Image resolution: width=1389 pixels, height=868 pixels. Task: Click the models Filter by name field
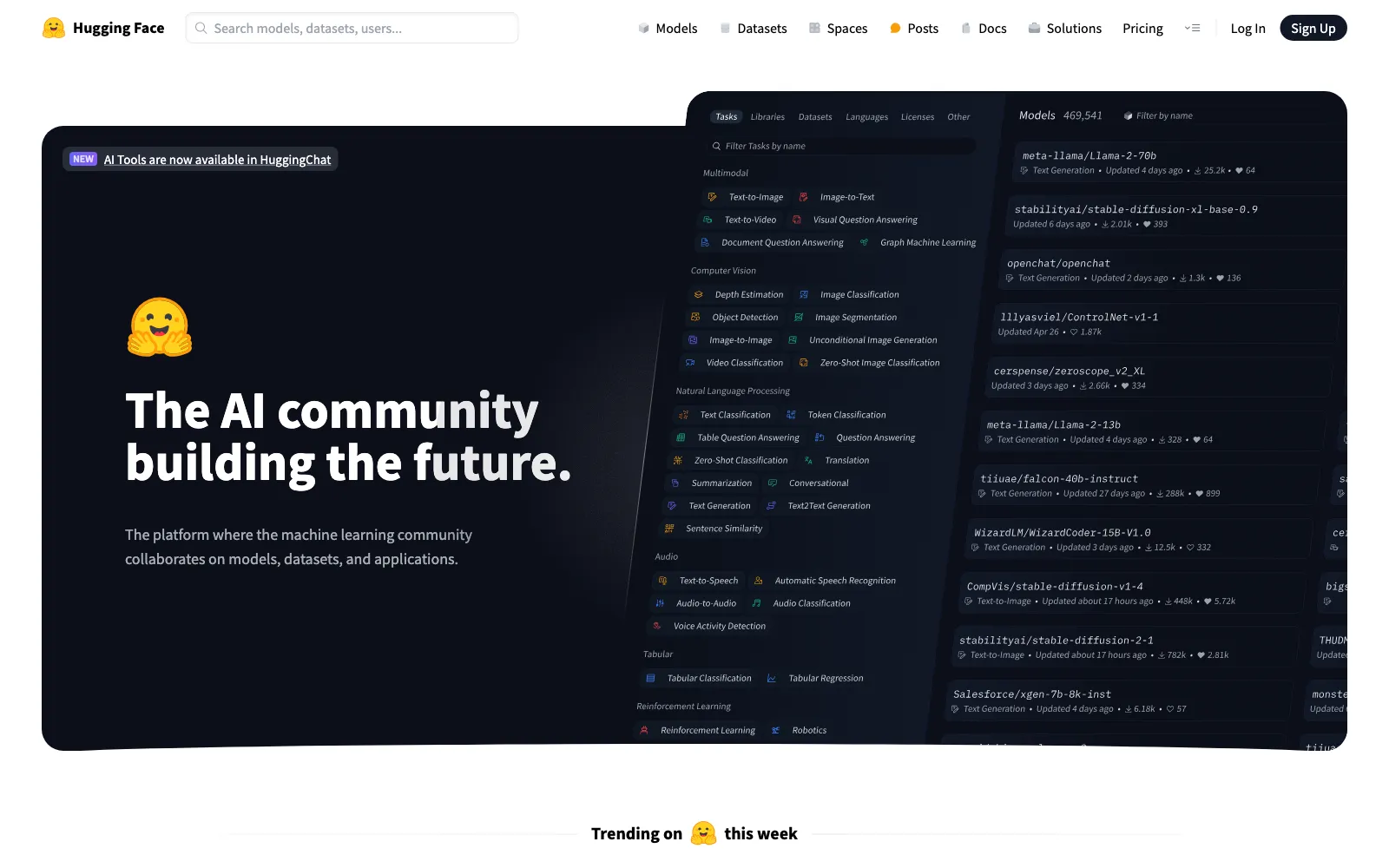[1158, 115]
